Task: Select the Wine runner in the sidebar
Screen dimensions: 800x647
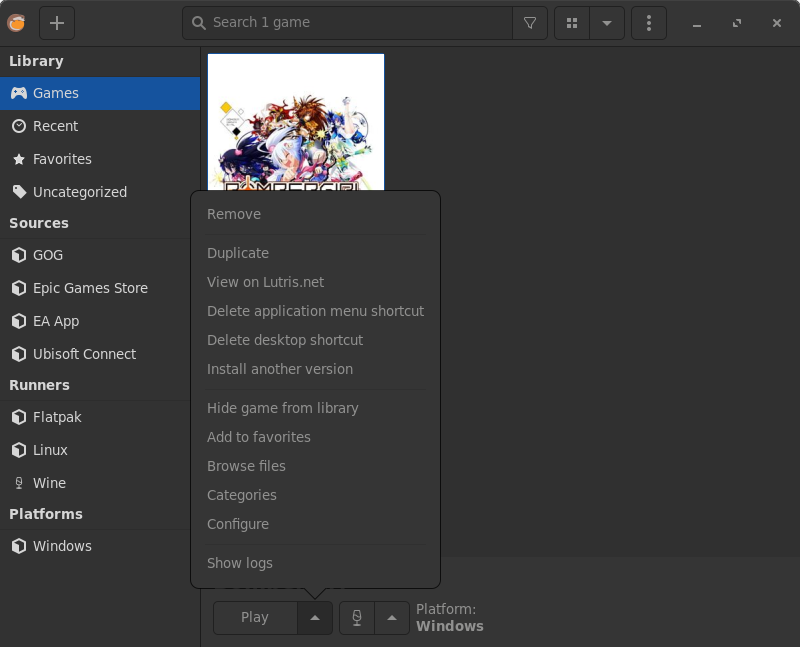Action: (x=48, y=482)
